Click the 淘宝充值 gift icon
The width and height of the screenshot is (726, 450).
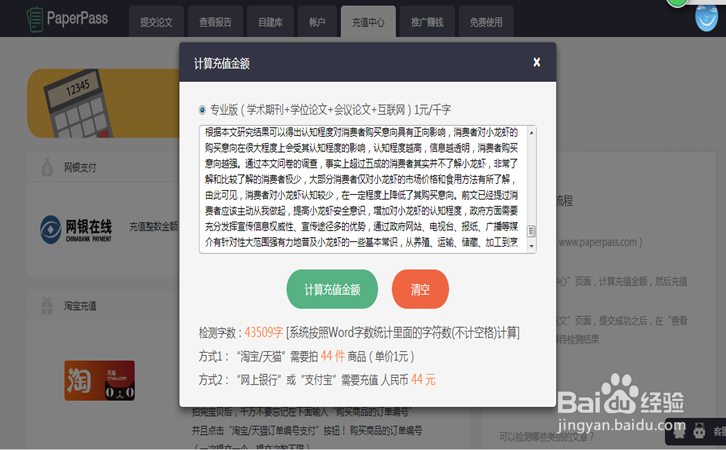(47, 306)
